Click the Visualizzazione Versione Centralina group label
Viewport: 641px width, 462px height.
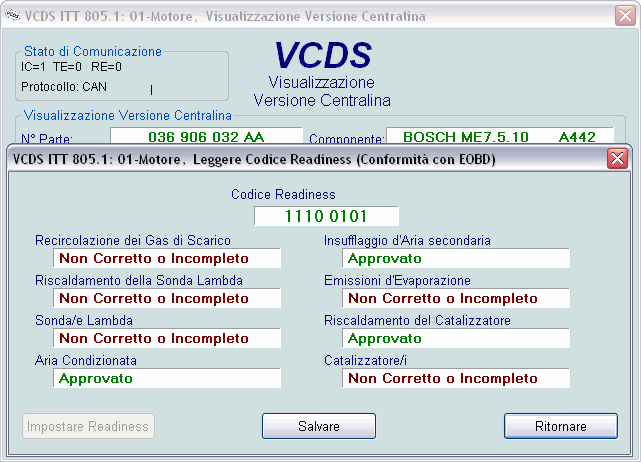128,115
